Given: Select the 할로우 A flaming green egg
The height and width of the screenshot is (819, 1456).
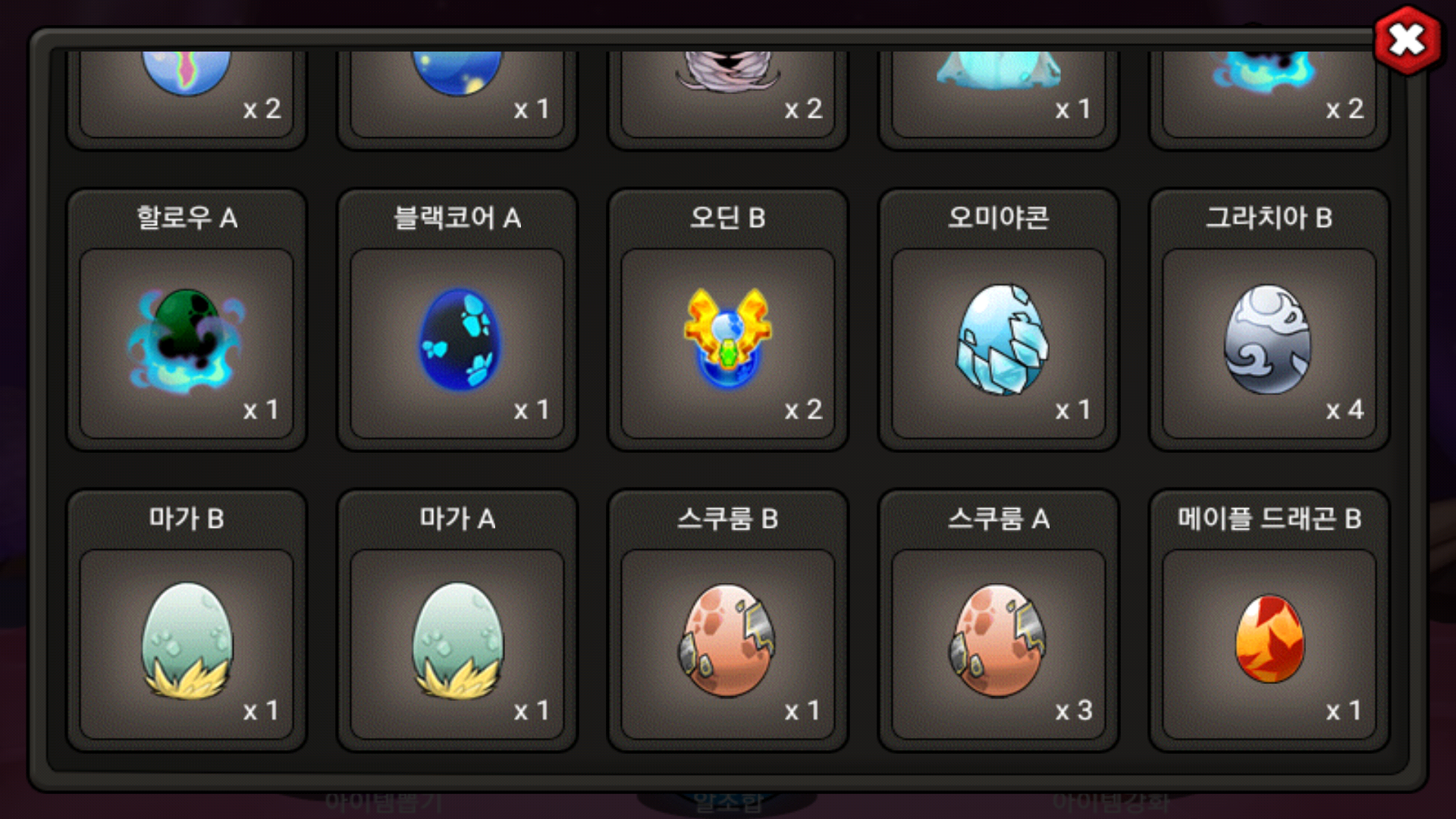Looking at the screenshot, I should pyautogui.click(x=187, y=340).
